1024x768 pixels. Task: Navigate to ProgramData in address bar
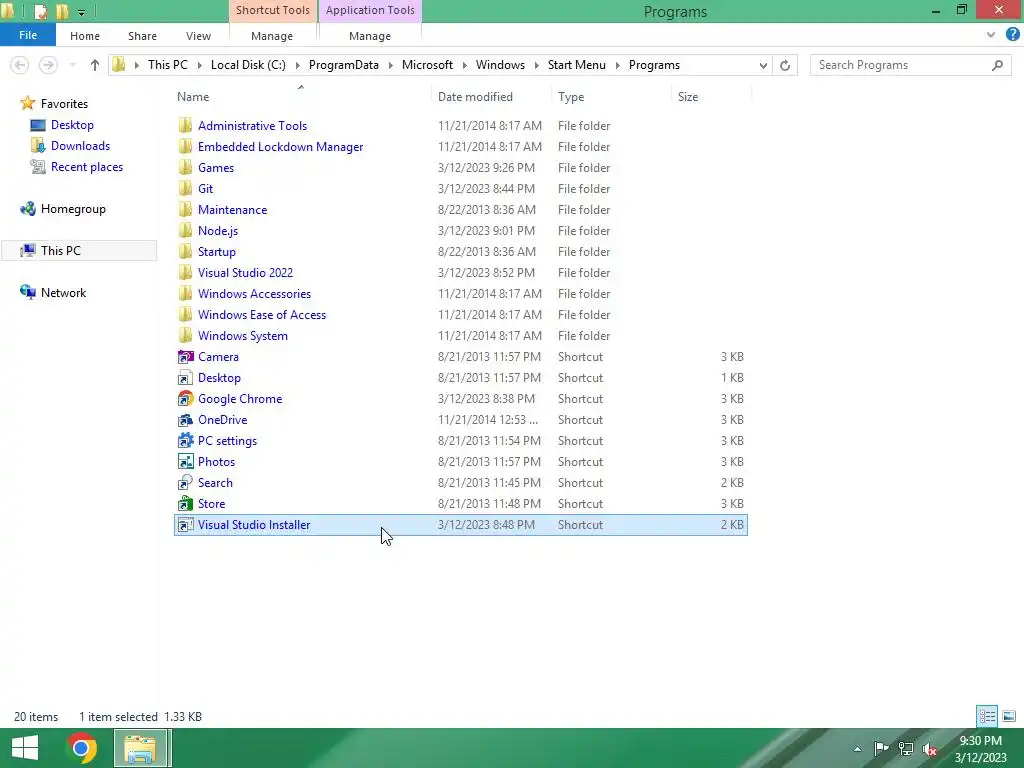(344, 65)
